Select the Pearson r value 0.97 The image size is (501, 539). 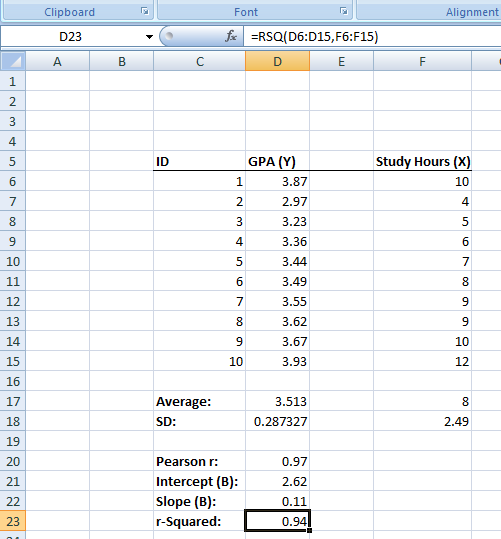pyautogui.click(x=277, y=461)
